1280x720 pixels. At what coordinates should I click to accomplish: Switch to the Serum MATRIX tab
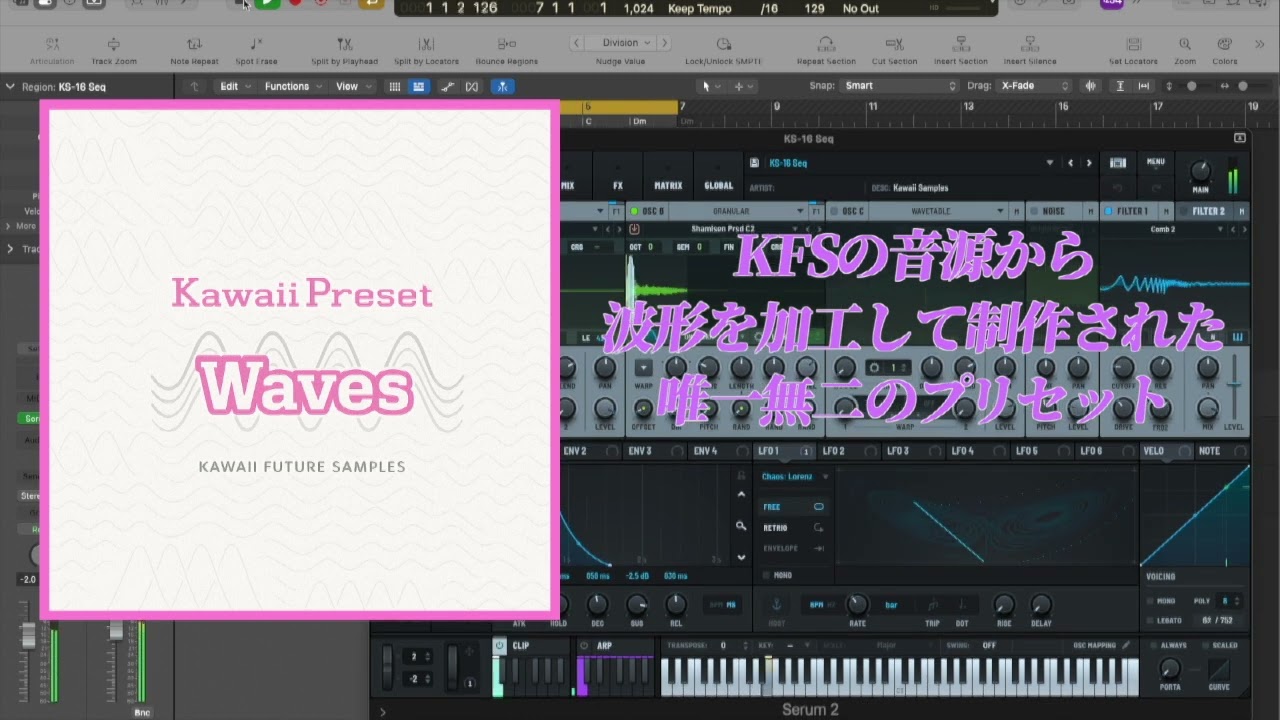click(668, 178)
